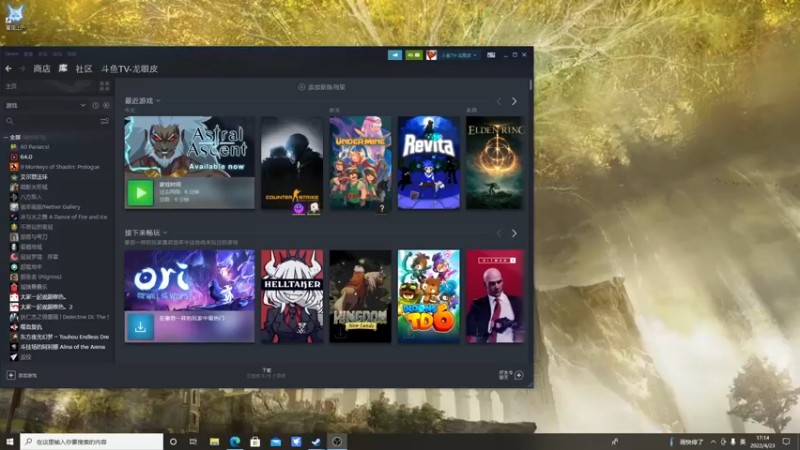
Task: Open Revita game cover
Action: coord(429,163)
